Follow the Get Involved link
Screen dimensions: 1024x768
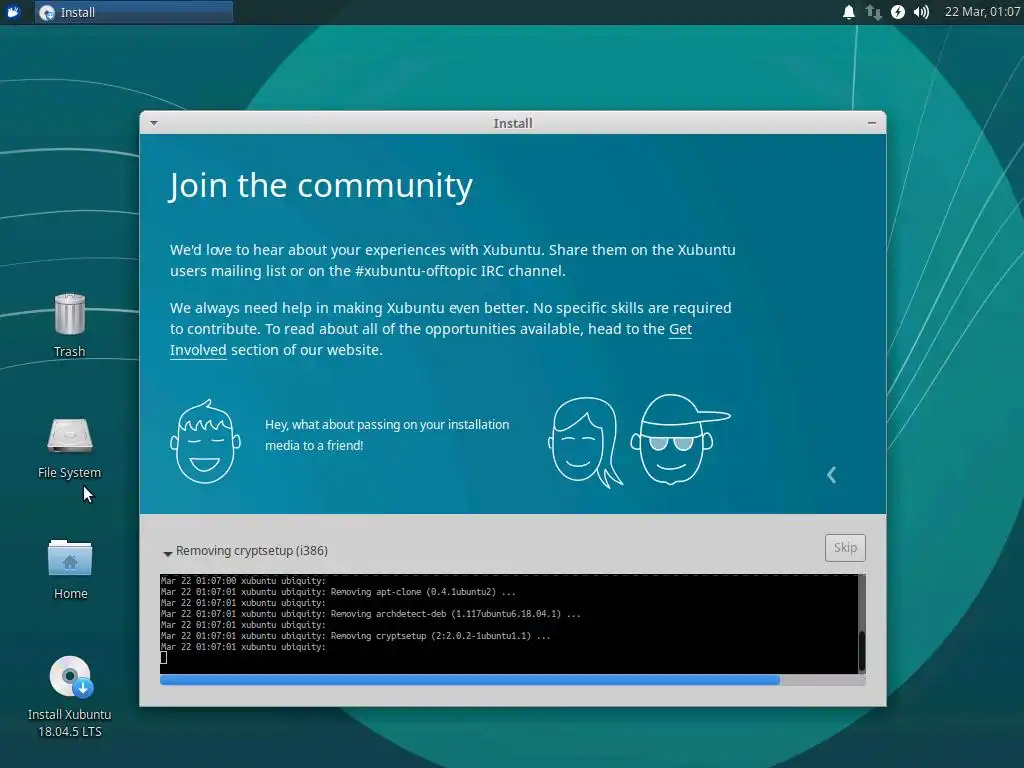coord(680,329)
